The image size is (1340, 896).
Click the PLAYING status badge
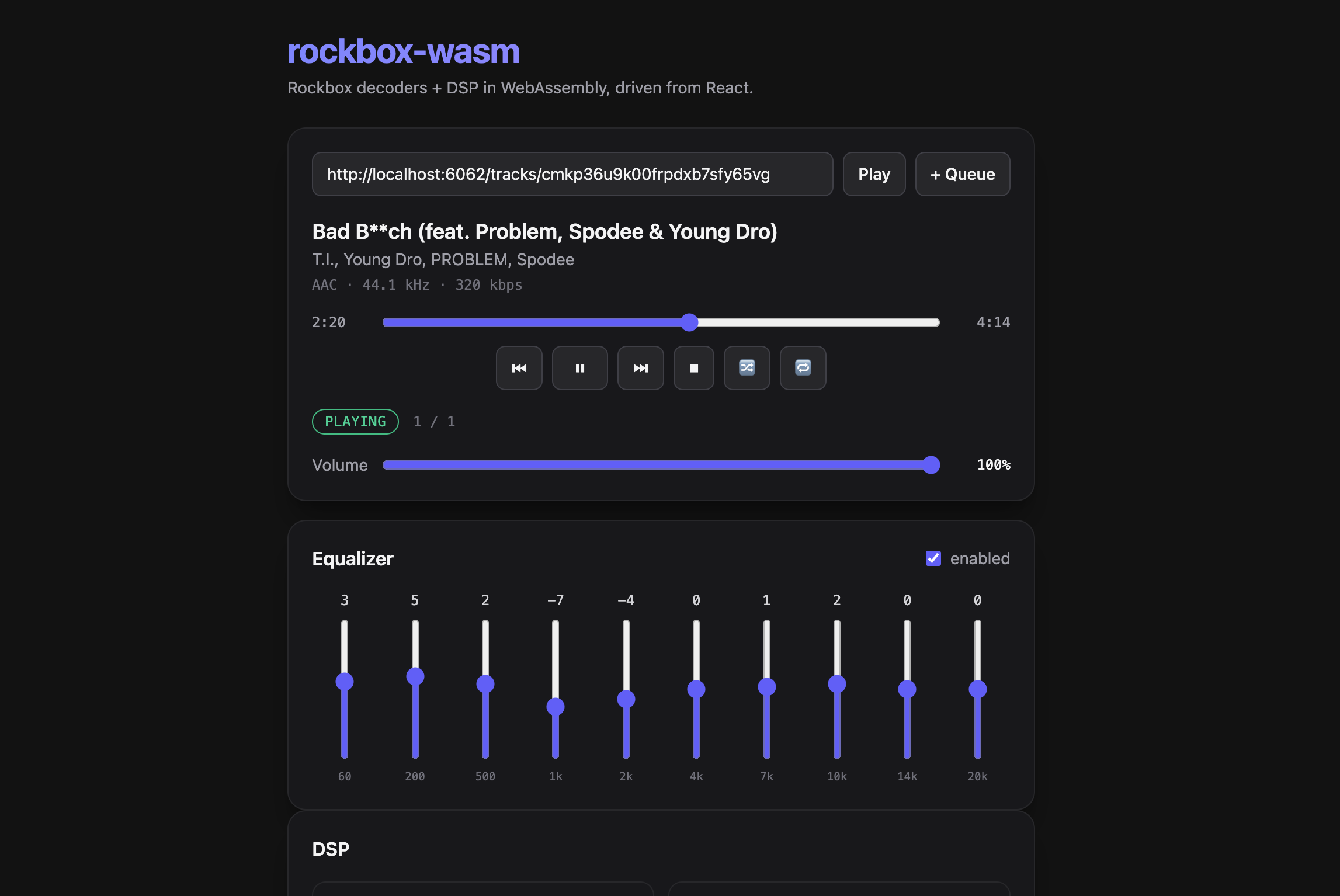[x=355, y=422]
